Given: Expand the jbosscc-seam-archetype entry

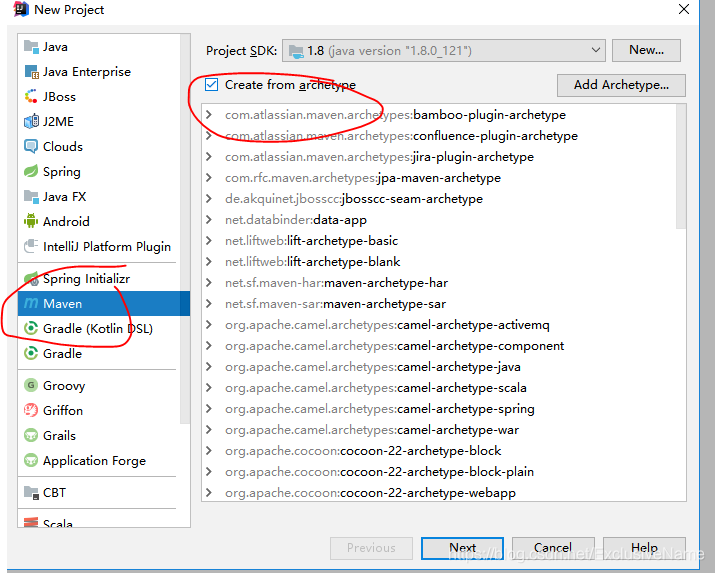Looking at the screenshot, I should point(209,198).
